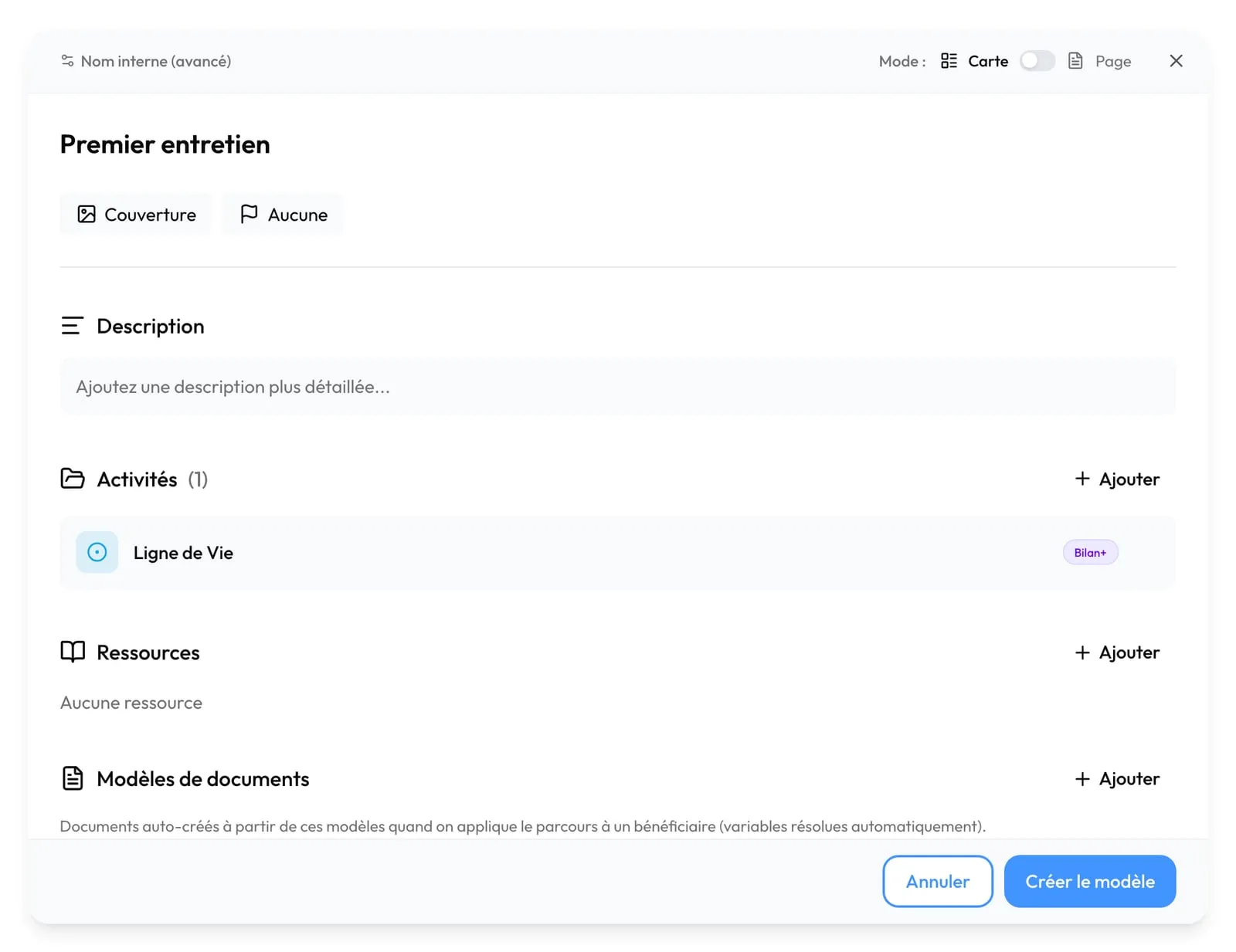Click Créer le modèle button
Image resolution: width=1236 pixels, height=952 pixels.
[1090, 881]
